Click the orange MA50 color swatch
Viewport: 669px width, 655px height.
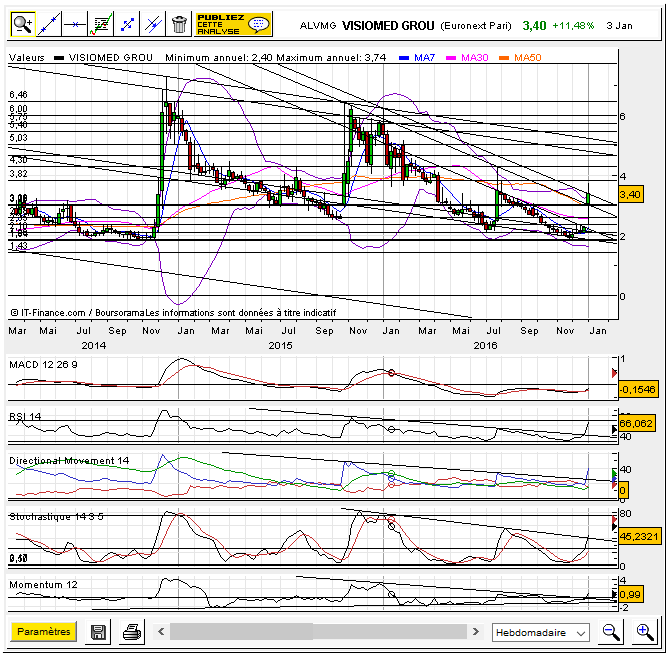click(x=504, y=58)
